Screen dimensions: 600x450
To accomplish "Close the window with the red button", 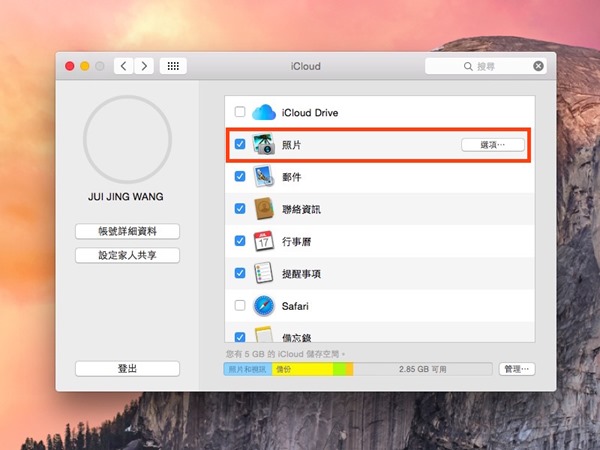I will pos(70,66).
